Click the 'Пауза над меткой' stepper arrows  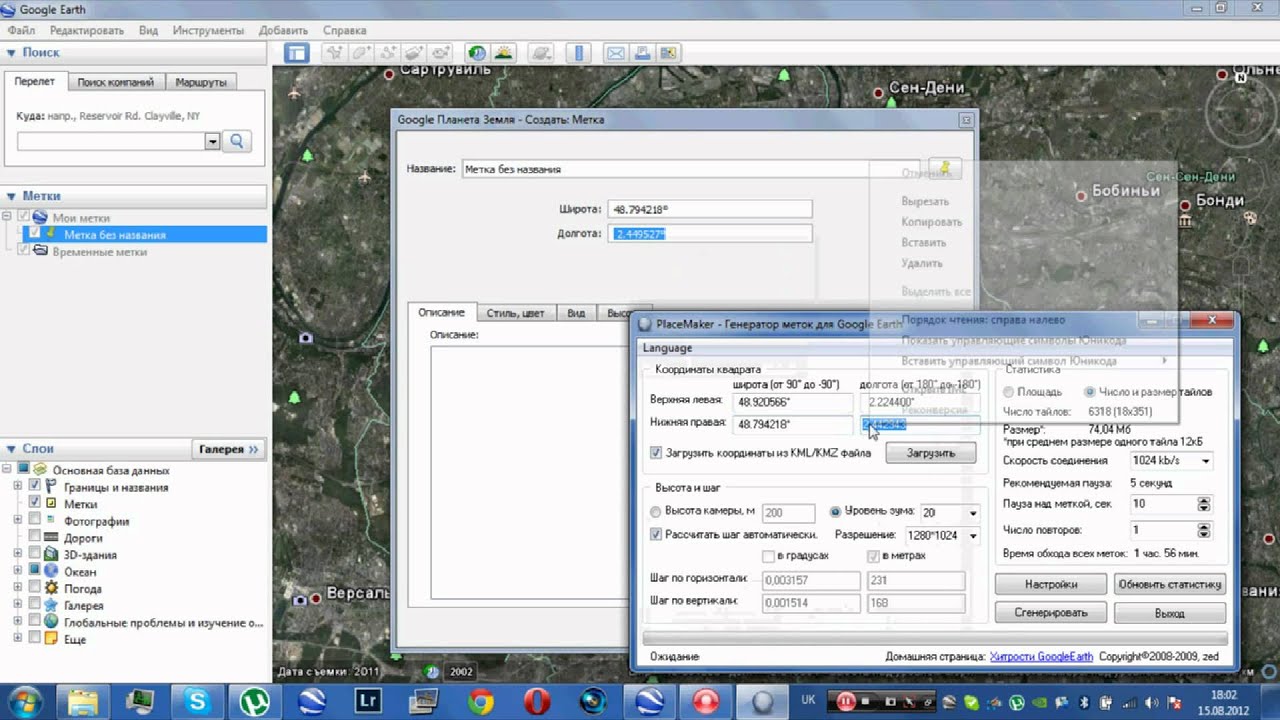[1204, 505]
